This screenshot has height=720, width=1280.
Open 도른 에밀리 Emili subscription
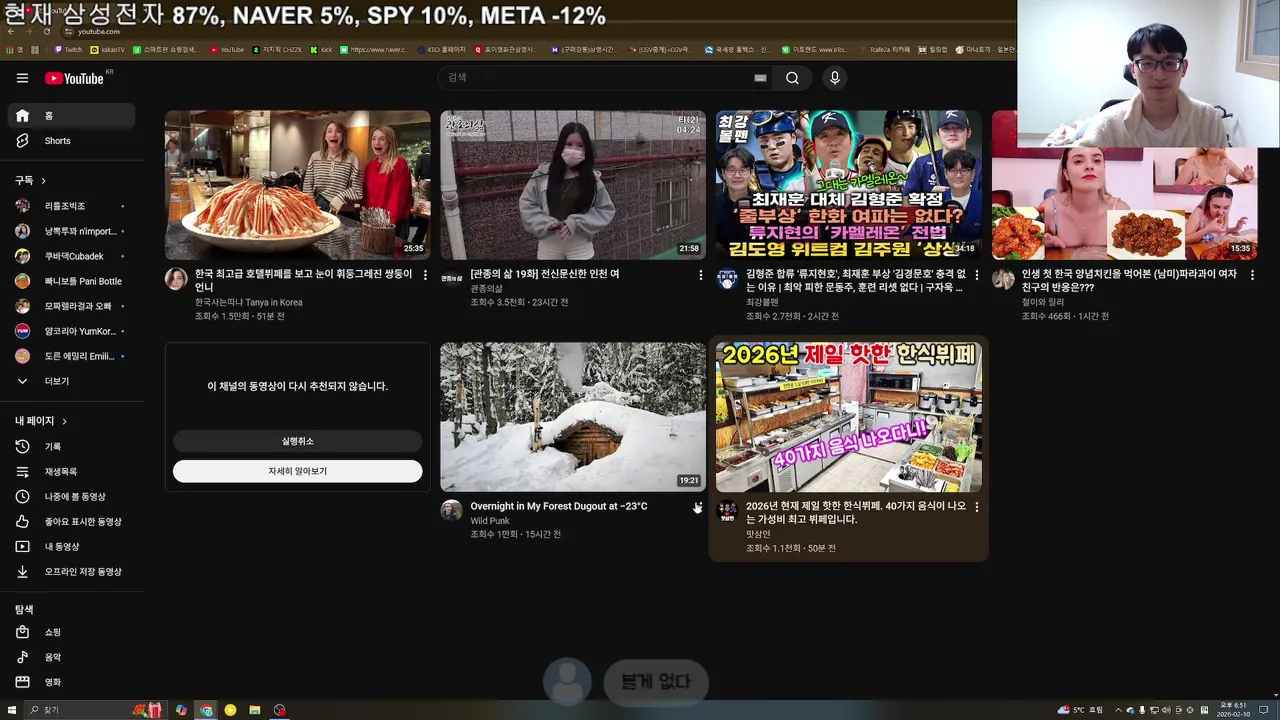pos(70,356)
